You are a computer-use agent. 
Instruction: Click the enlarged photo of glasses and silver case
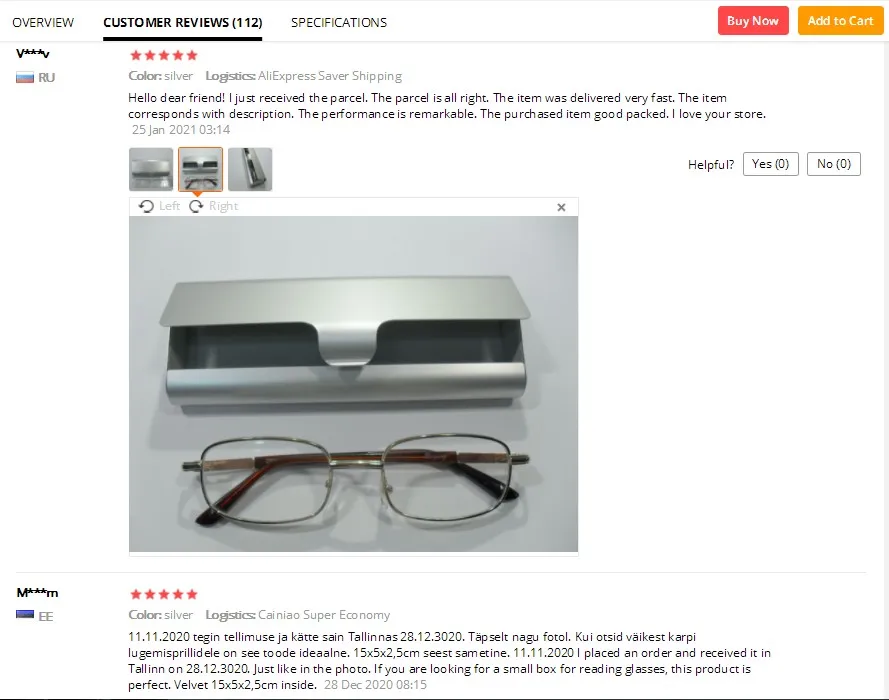pos(353,384)
